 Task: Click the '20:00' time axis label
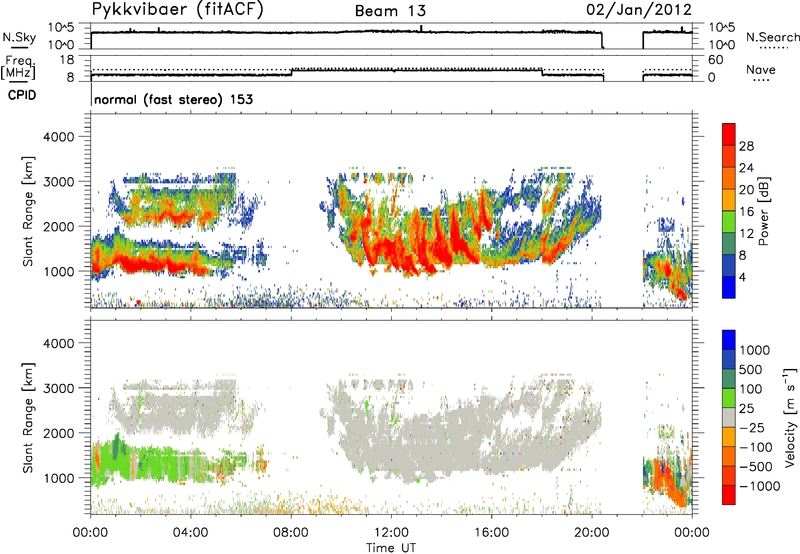tap(591, 533)
